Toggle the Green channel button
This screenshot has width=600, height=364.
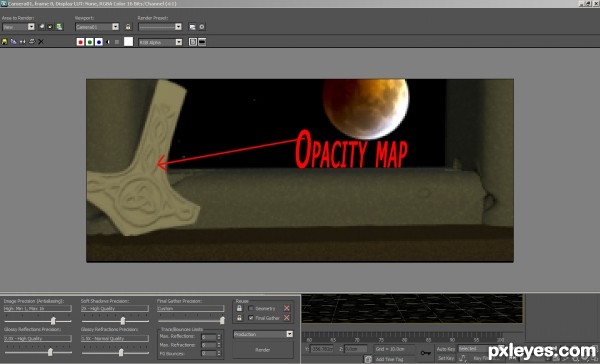(x=90, y=42)
